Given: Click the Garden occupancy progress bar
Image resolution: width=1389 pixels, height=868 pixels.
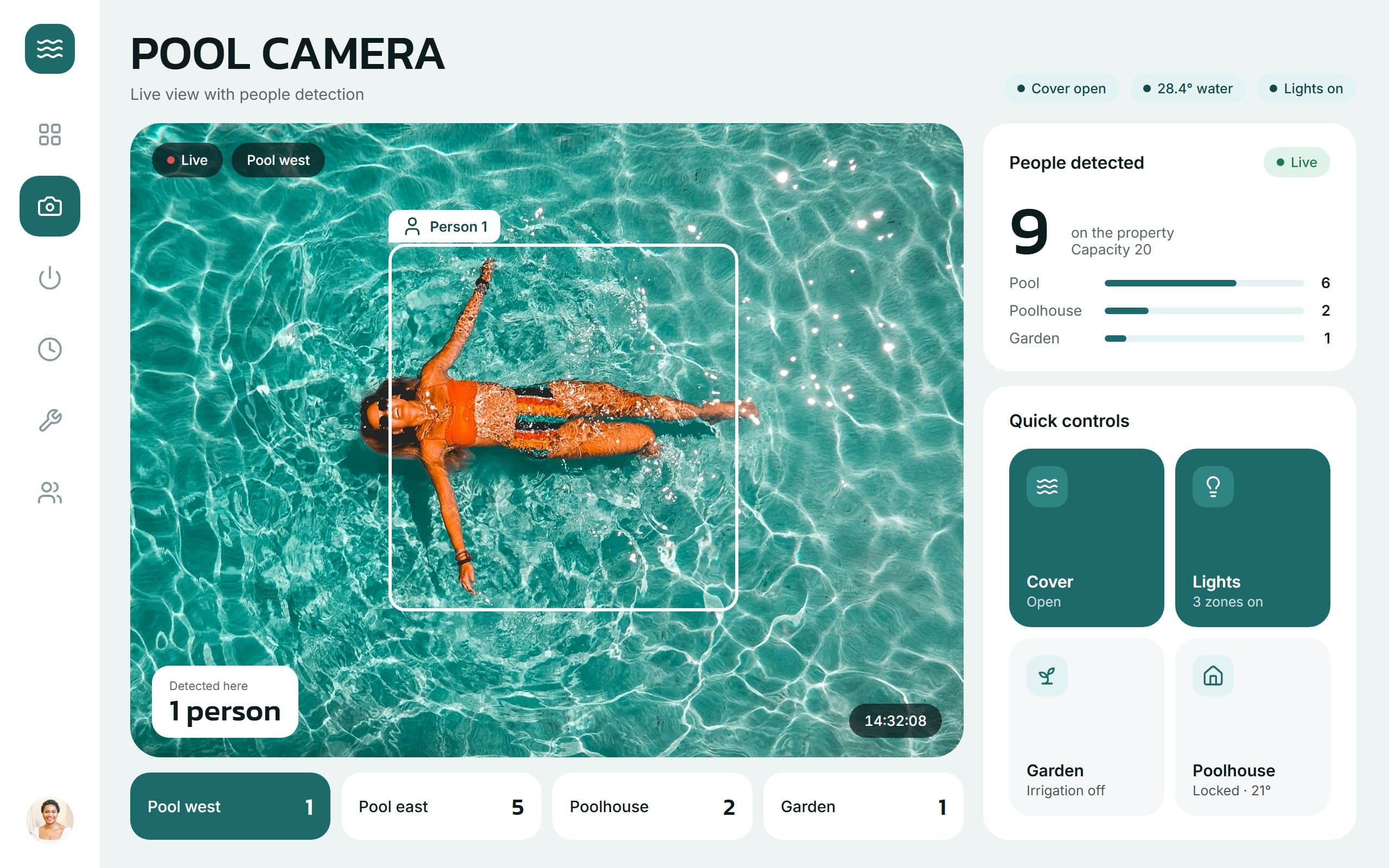Looking at the screenshot, I should 1204,338.
